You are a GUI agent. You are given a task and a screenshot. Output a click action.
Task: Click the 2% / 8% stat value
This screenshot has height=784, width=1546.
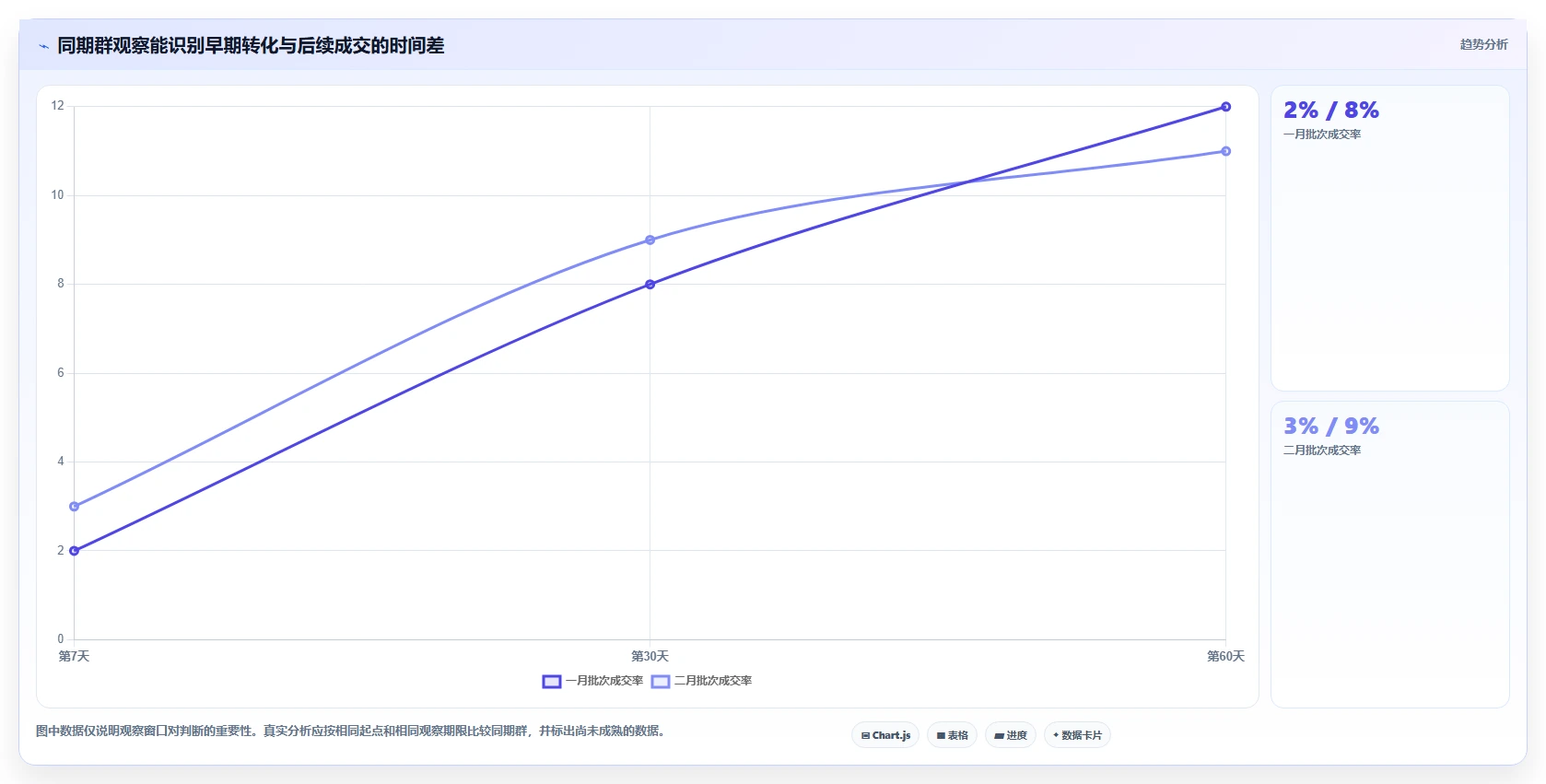tap(1331, 111)
